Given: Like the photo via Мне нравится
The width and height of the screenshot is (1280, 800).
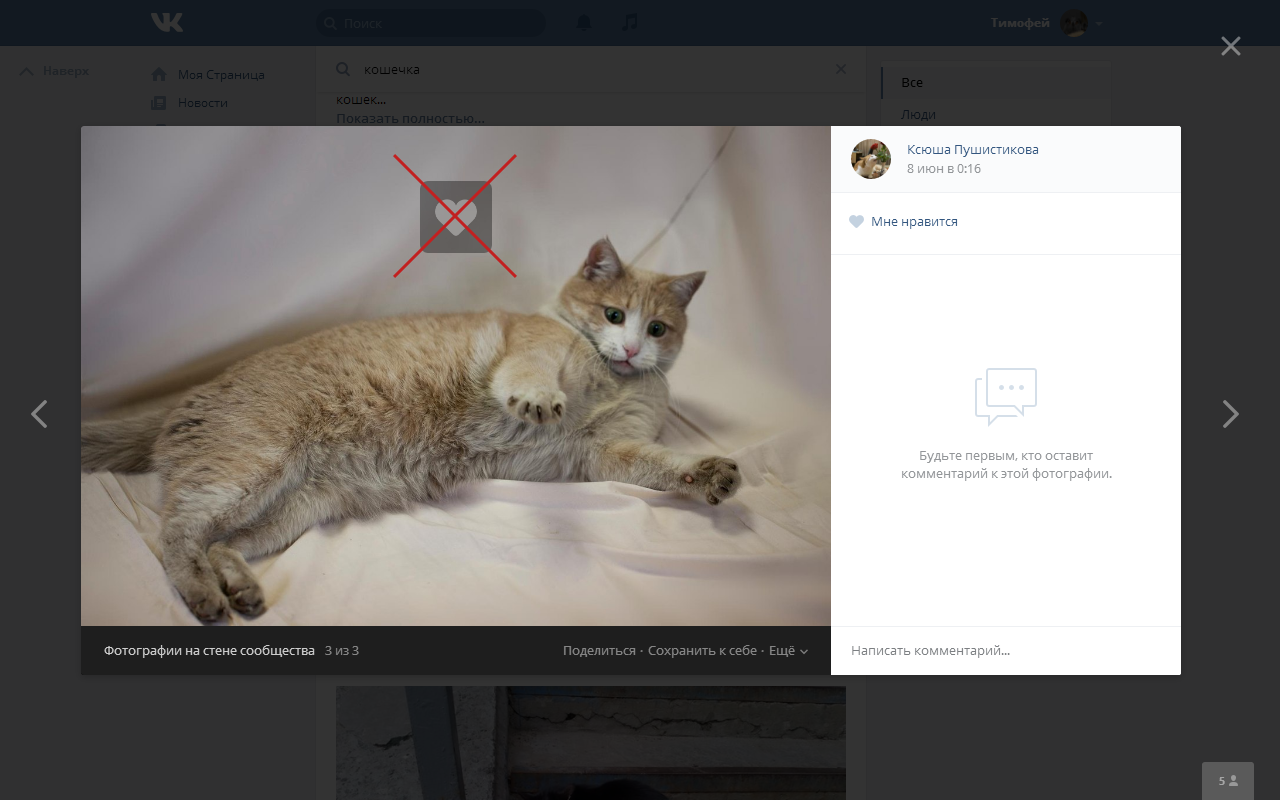Looking at the screenshot, I should pyautogui.click(x=903, y=222).
